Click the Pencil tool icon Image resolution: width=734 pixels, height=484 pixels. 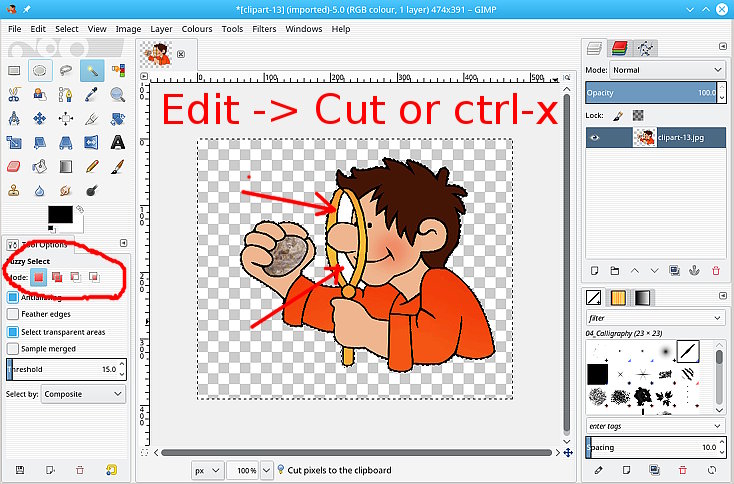tap(92, 166)
